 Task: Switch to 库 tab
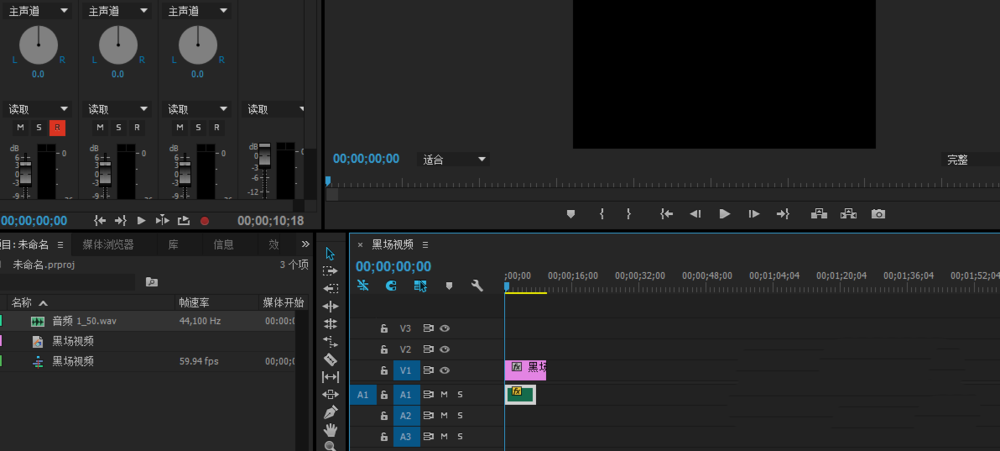tap(173, 244)
